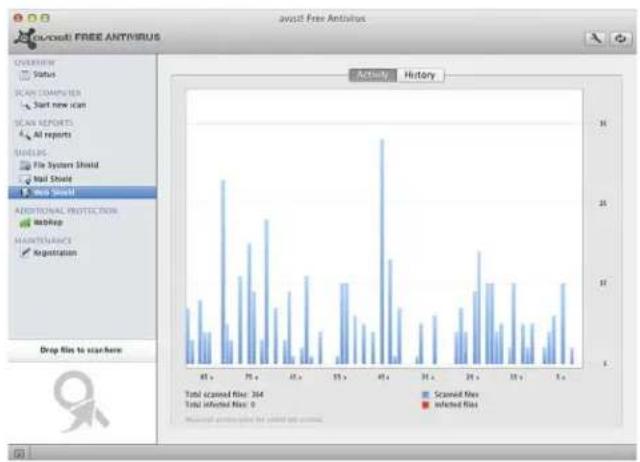Click the Maintenance section header
Screen dimensions: 640x462
click(43, 241)
